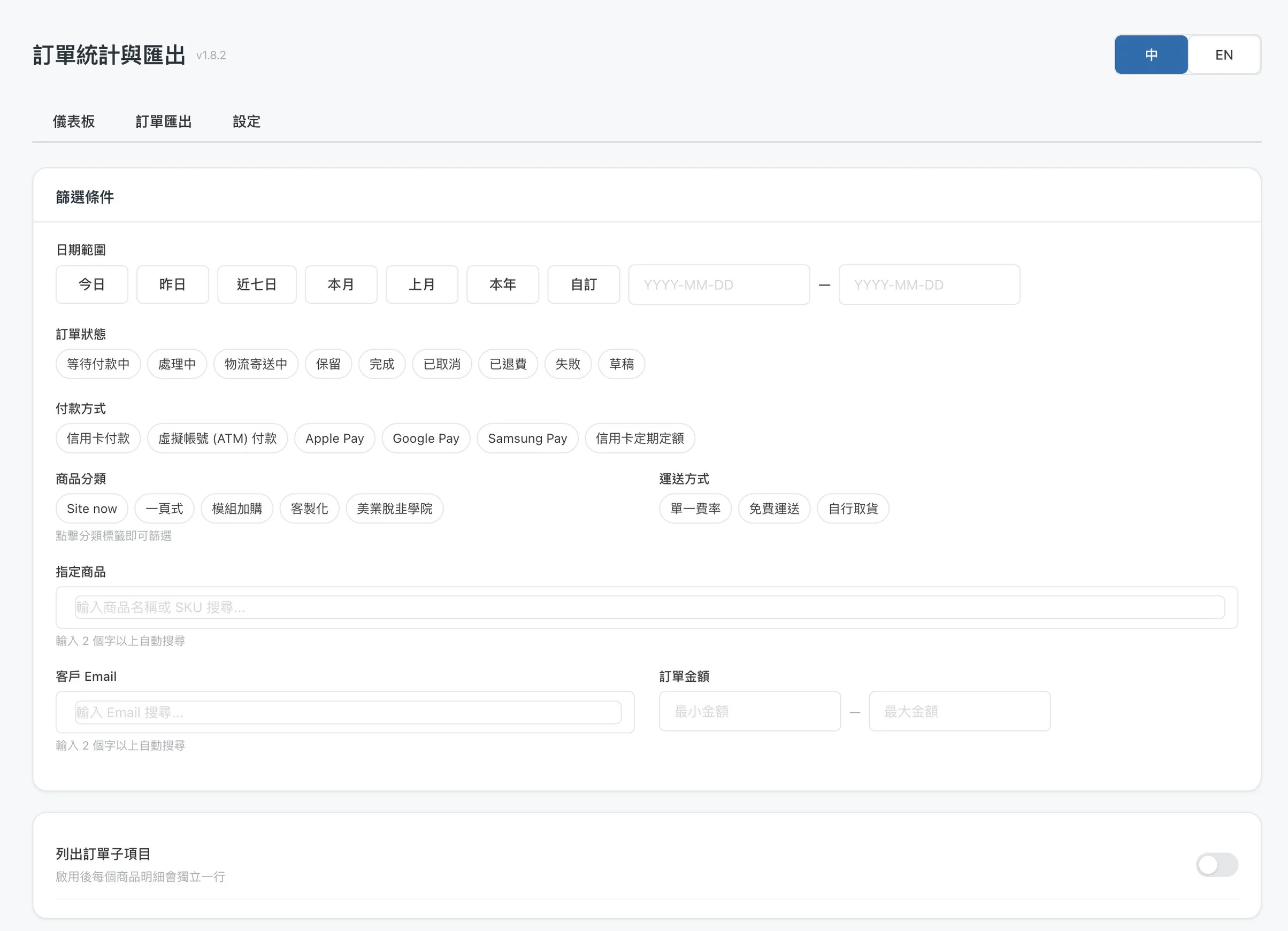Toggle the 列出訂單子項目 switch
The image size is (1288, 931).
(1216, 865)
